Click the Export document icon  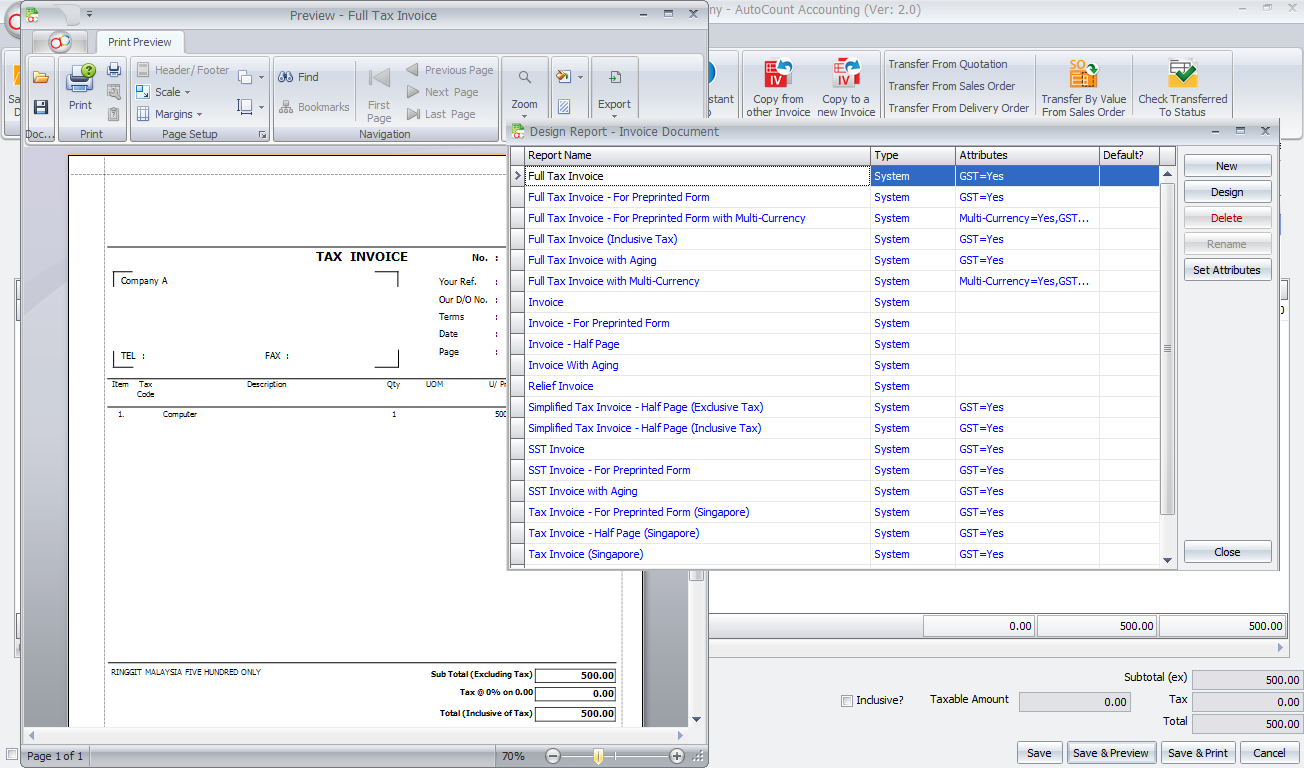[x=615, y=77]
